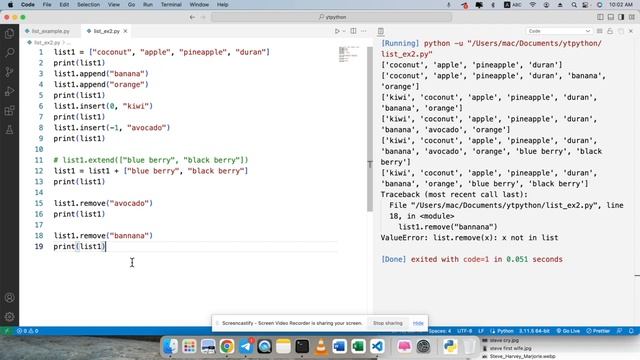The image size is (640, 360).
Task: Click Stop sharing in Screencastify bar
Action: (x=387, y=323)
